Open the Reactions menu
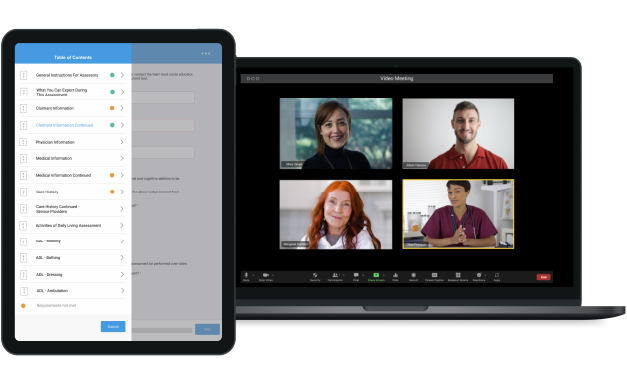This screenshot has width=627, height=385. [479, 277]
